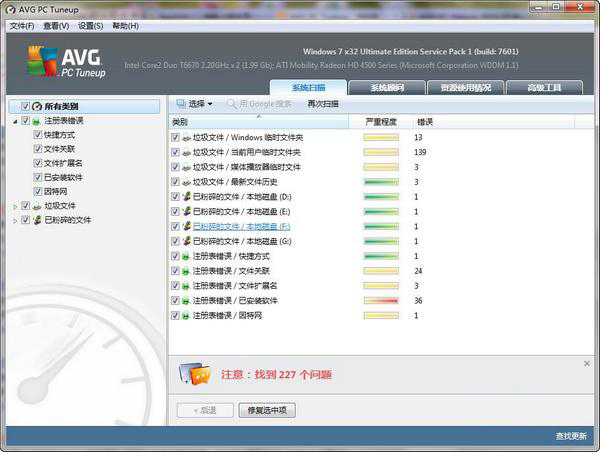
Task: Uncheck the 已粉碎的文件 / 本地磁盘 (G:) row checkbox
Action: click(175, 242)
